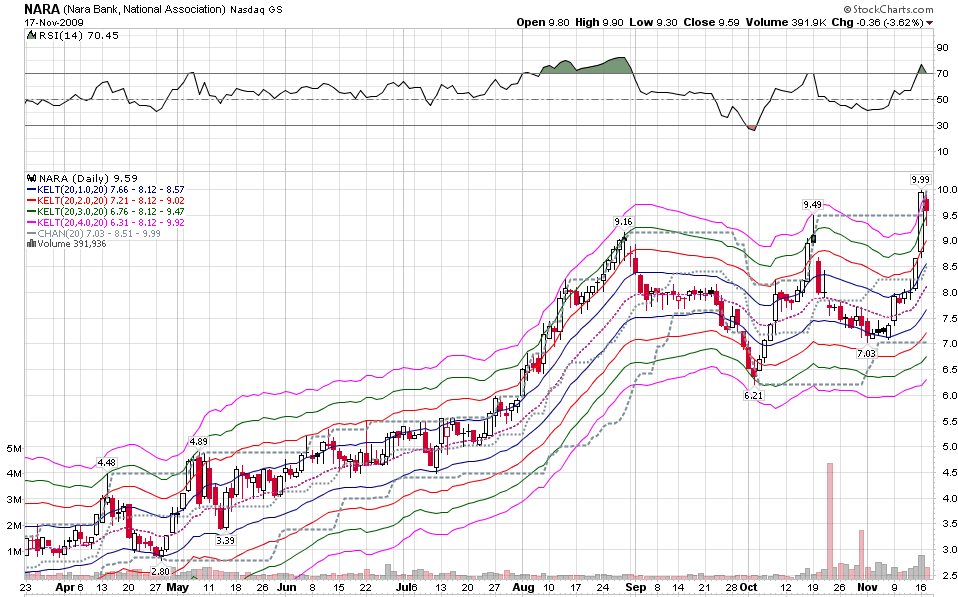
Task: Click the 4.48 price marker
Action: click(x=106, y=463)
